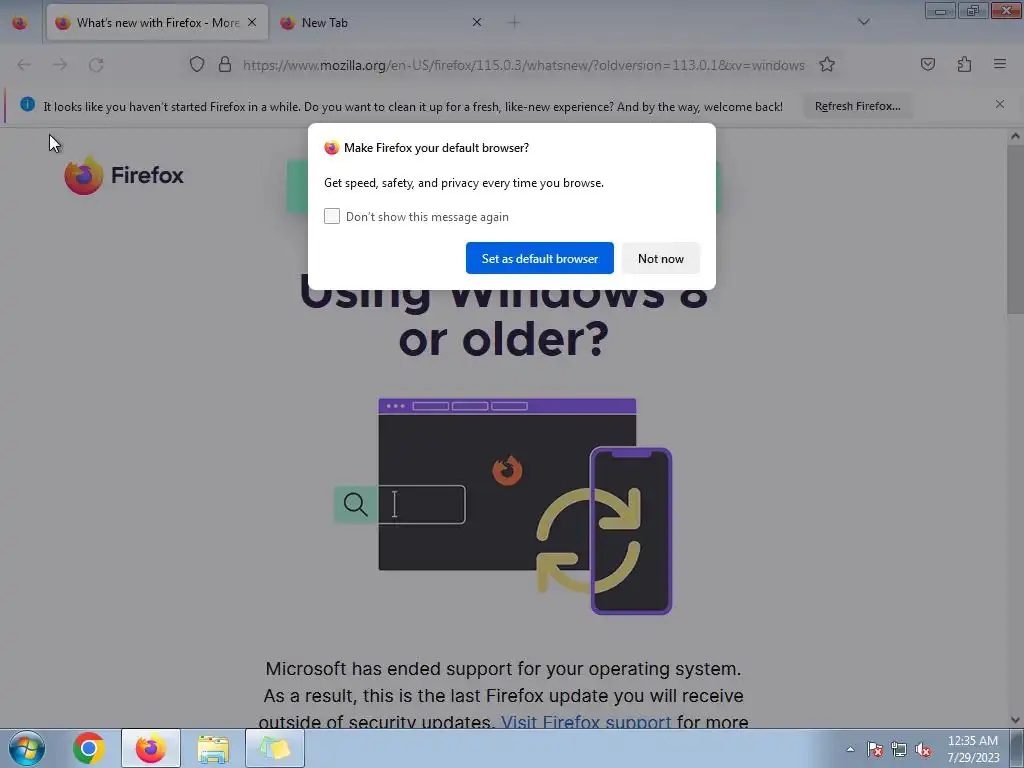The image size is (1024, 768).
Task: Click the page vertical scrollbar thumb
Action: pyautogui.click(x=1015, y=230)
